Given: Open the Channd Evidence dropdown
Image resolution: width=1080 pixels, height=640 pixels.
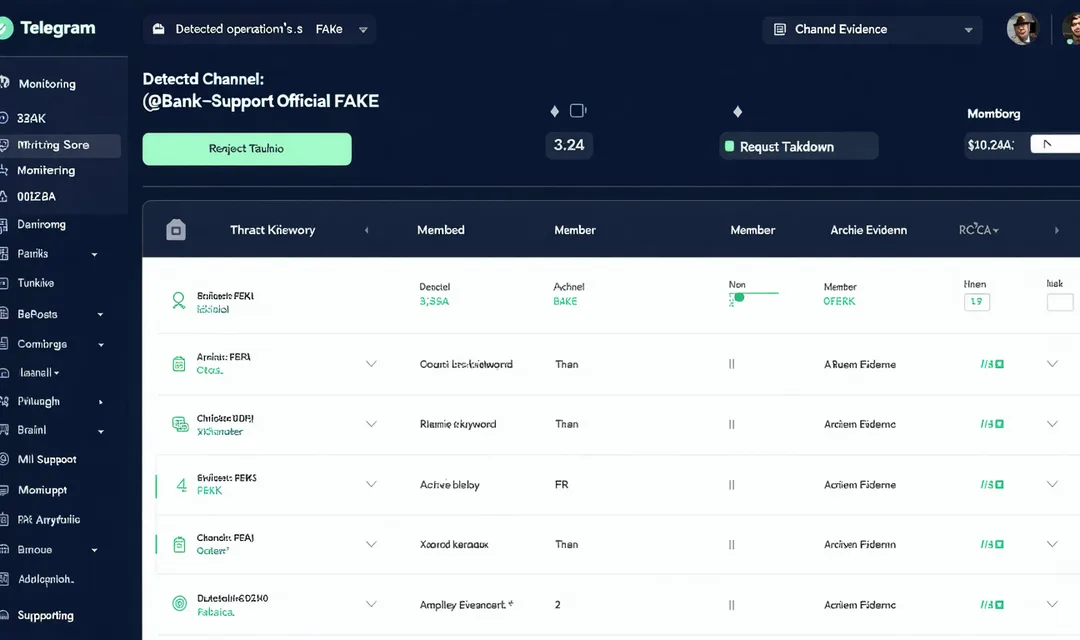Looking at the screenshot, I should [872, 30].
